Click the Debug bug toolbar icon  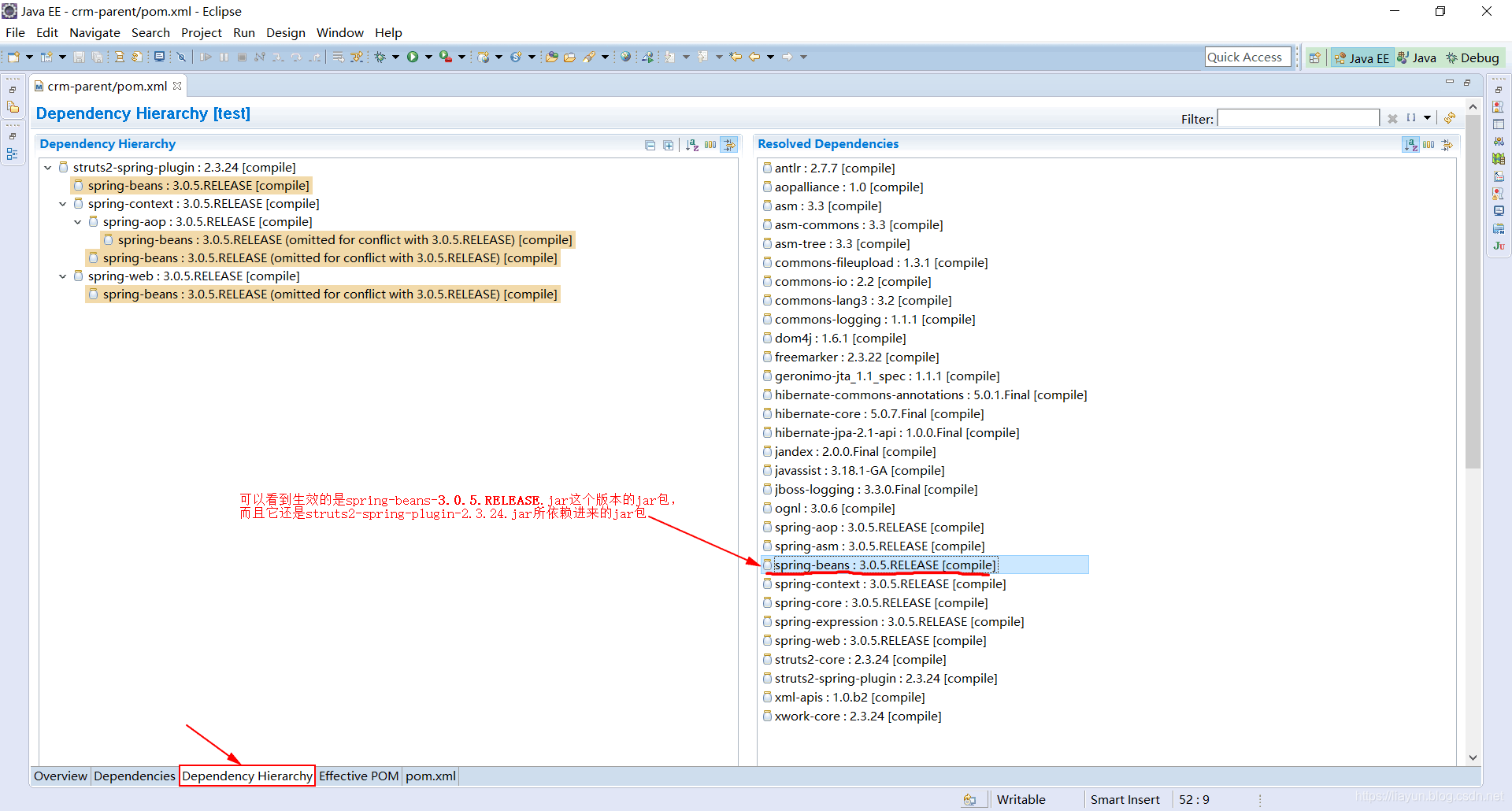click(380, 57)
